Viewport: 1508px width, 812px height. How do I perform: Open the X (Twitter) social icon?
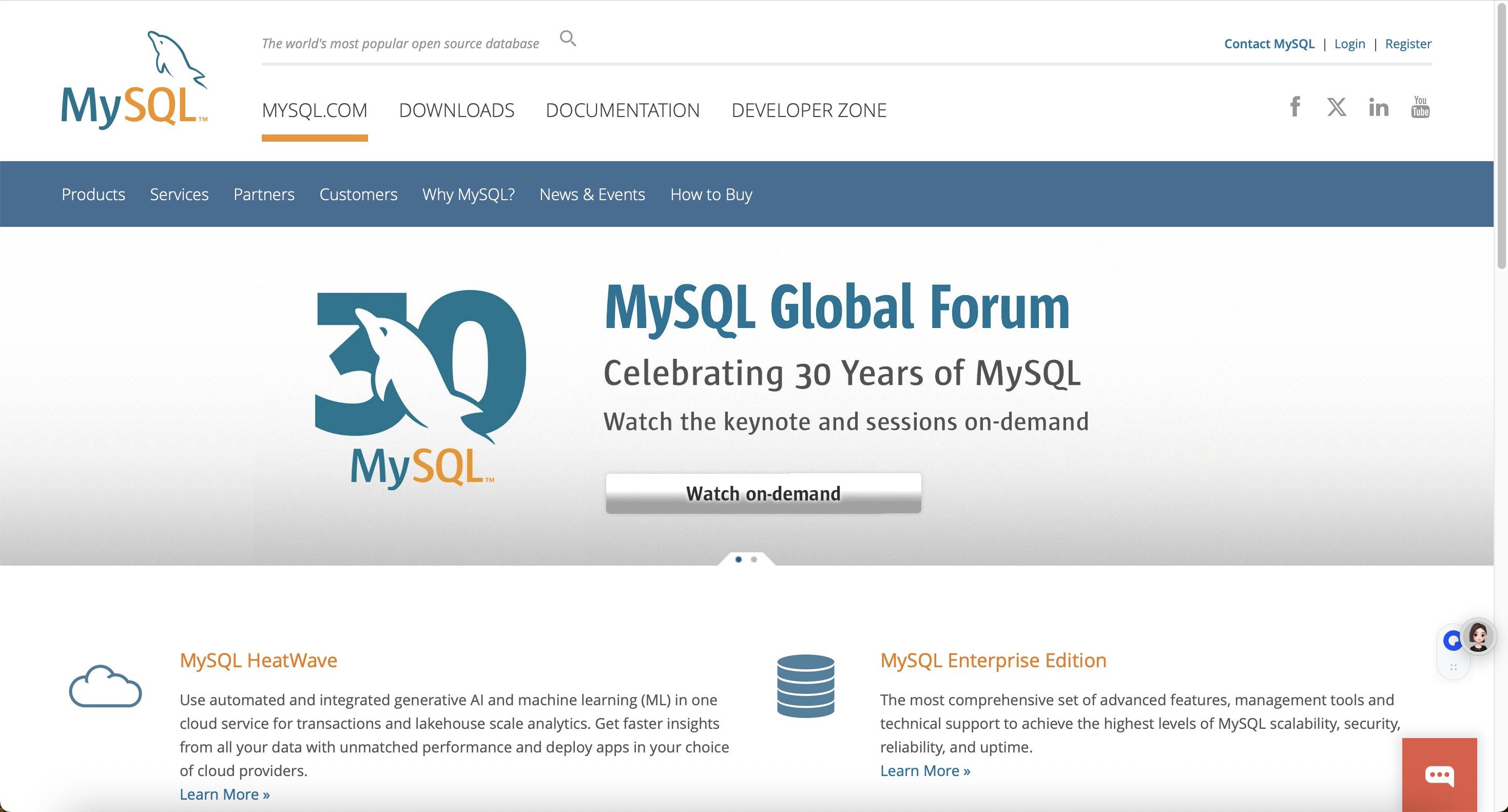(1337, 107)
